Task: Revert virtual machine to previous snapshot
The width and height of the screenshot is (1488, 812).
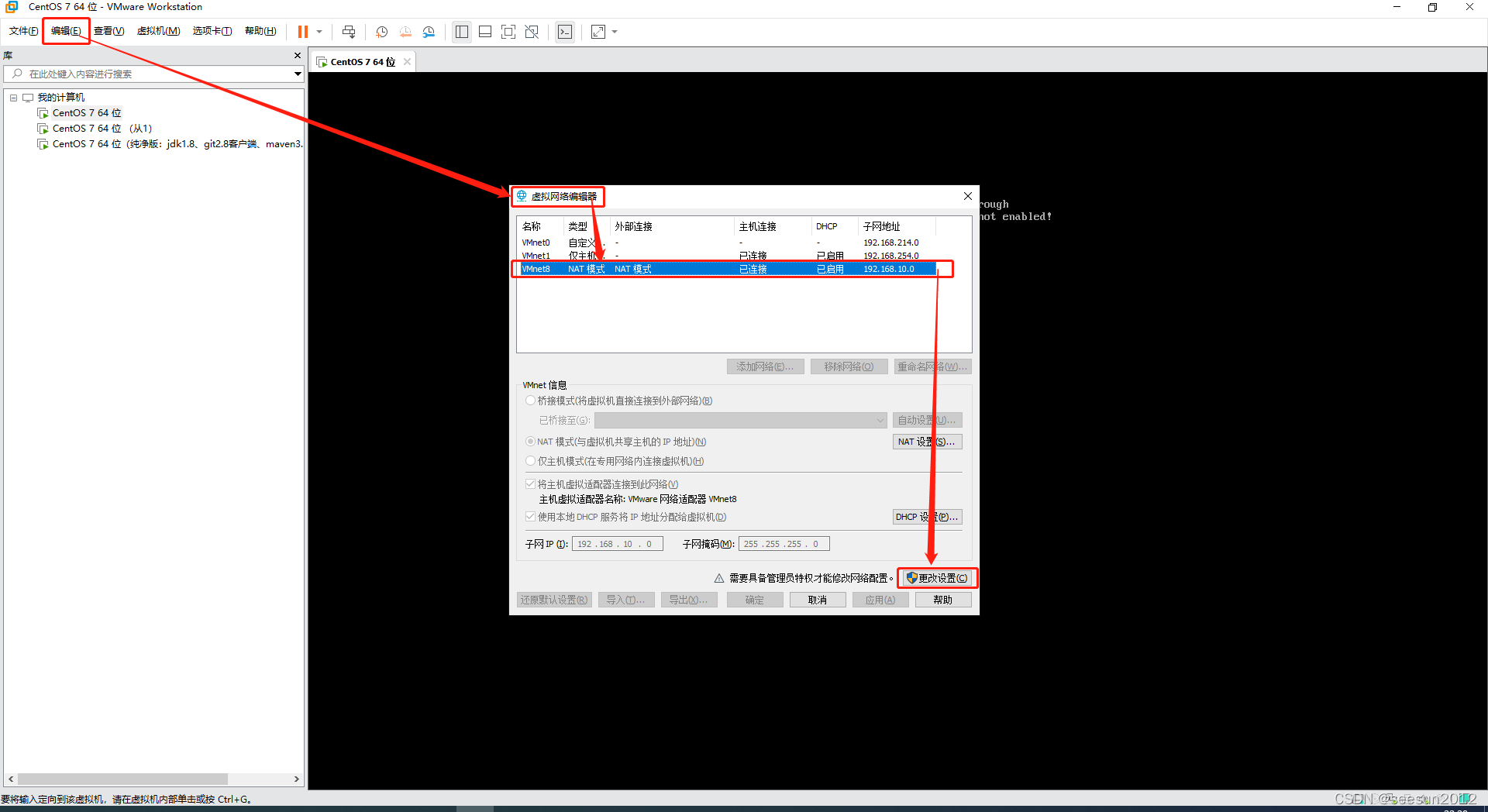Action: (x=405, y=32)
